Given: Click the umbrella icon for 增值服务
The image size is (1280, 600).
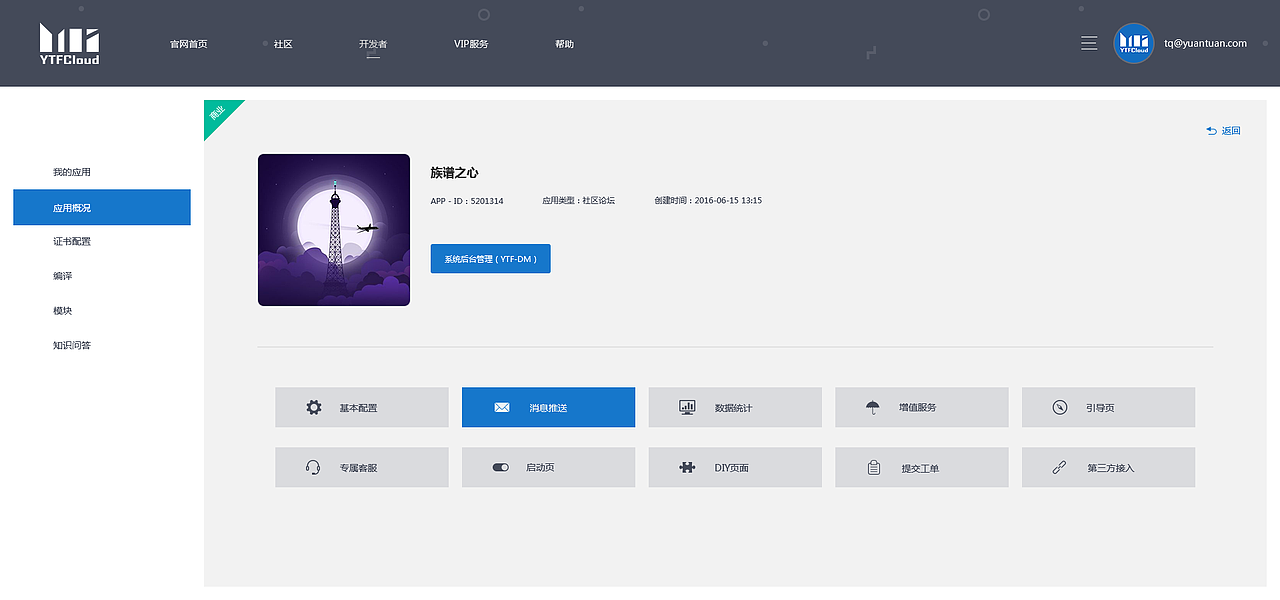Looking at the screenshot, I should [873, 407].
